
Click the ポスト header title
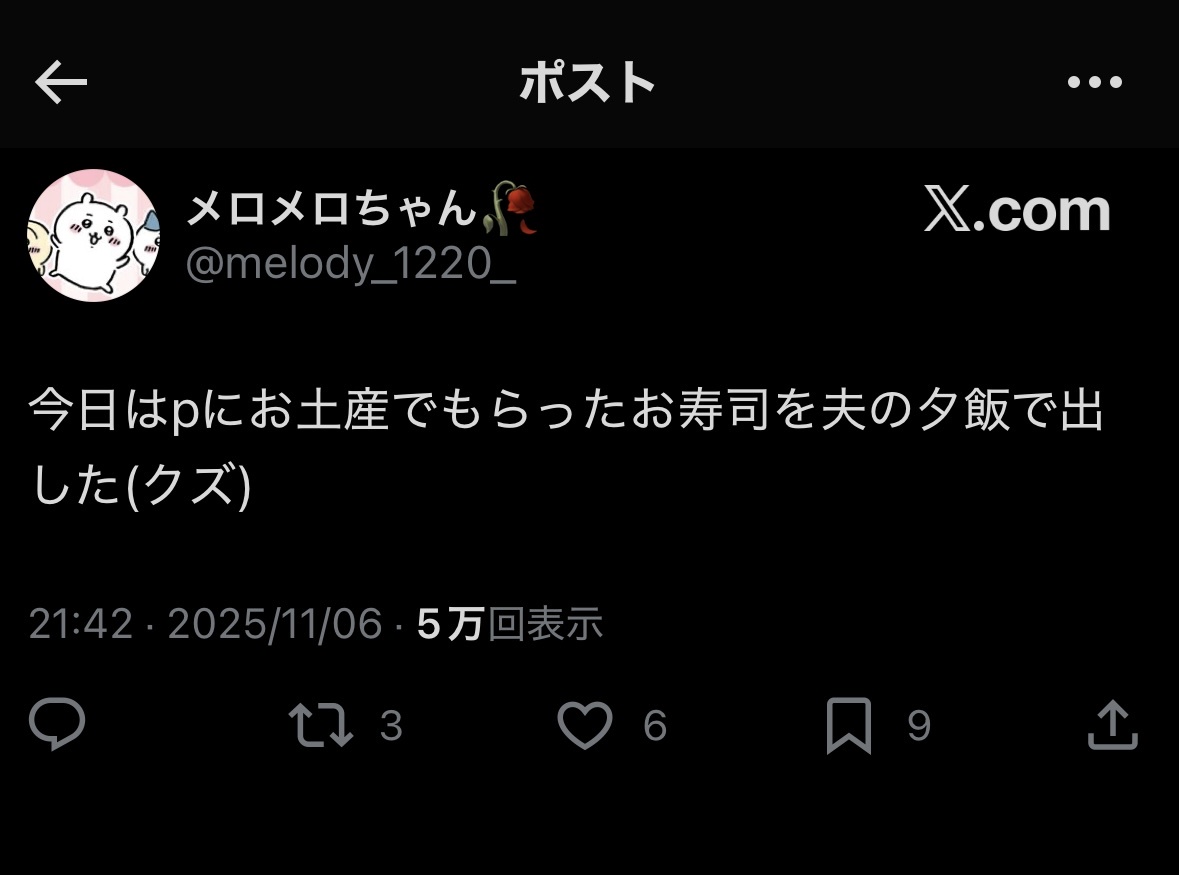tap(587, 82)
